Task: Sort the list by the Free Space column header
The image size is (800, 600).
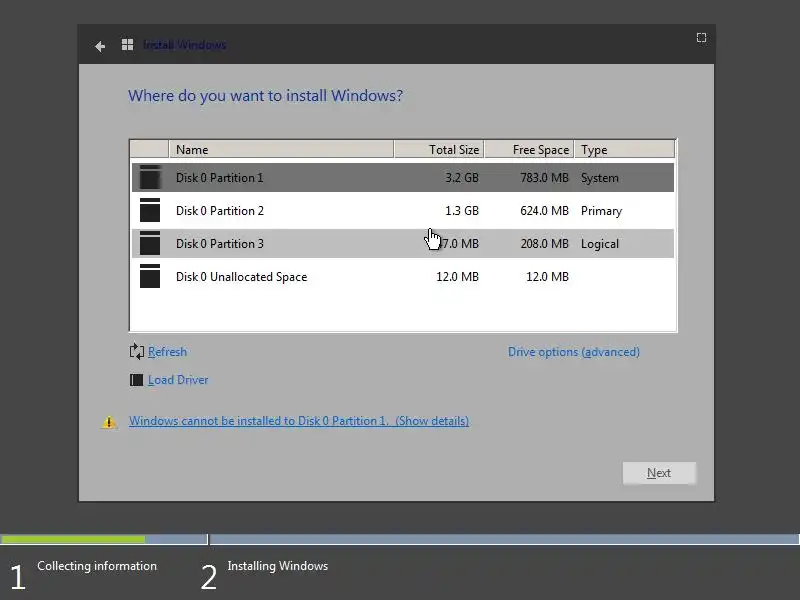Action: coord(529,149)
